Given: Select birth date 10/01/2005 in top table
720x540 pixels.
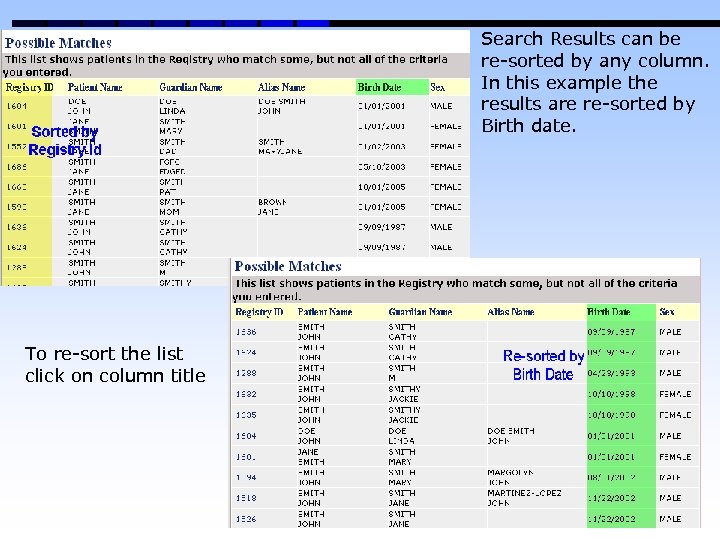Looking at the screenshot, I should [382, 187].
